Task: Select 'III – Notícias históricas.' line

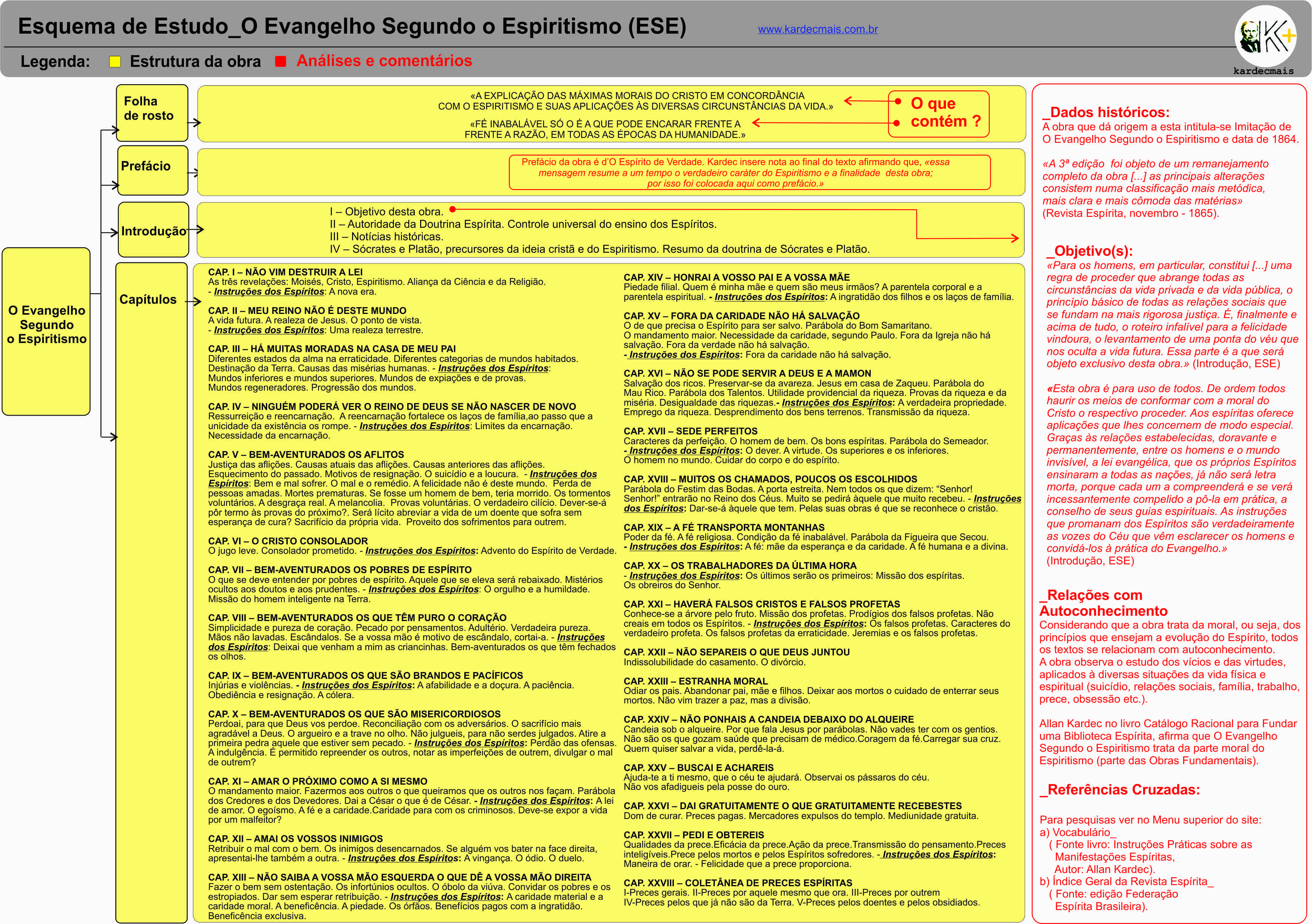Action: [x=386, y=236]
